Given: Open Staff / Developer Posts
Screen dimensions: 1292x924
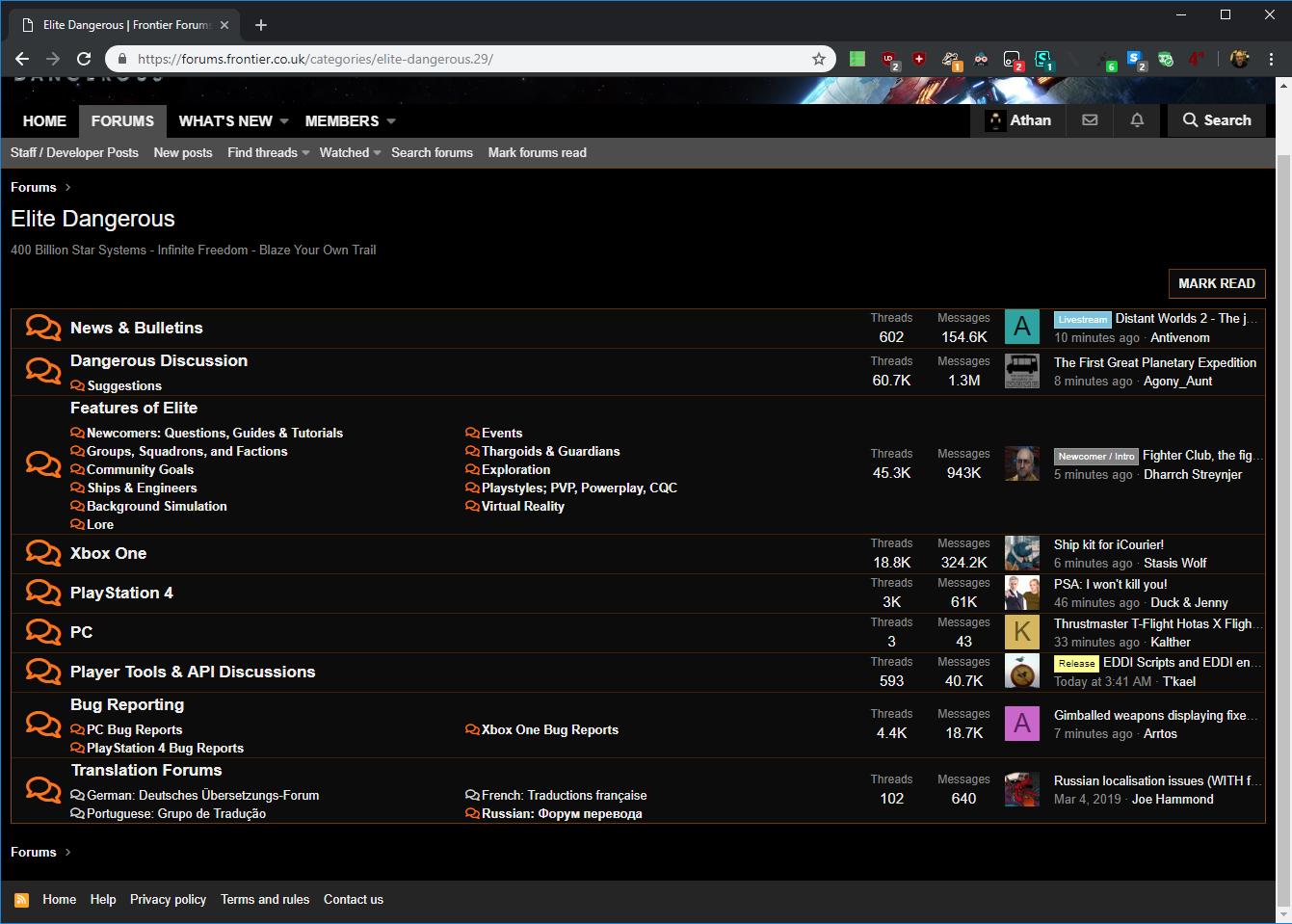Looking at the screenshot, I should pos(74,152).
